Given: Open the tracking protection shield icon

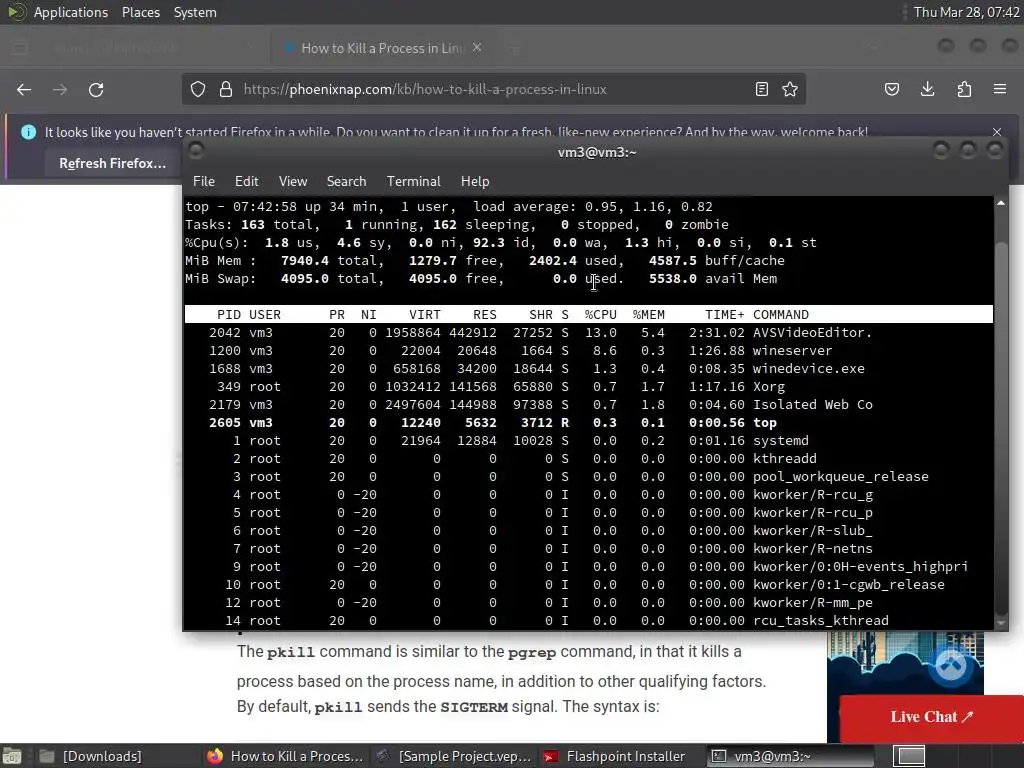Looking at the screenshot, I should [x=198, y=89].
